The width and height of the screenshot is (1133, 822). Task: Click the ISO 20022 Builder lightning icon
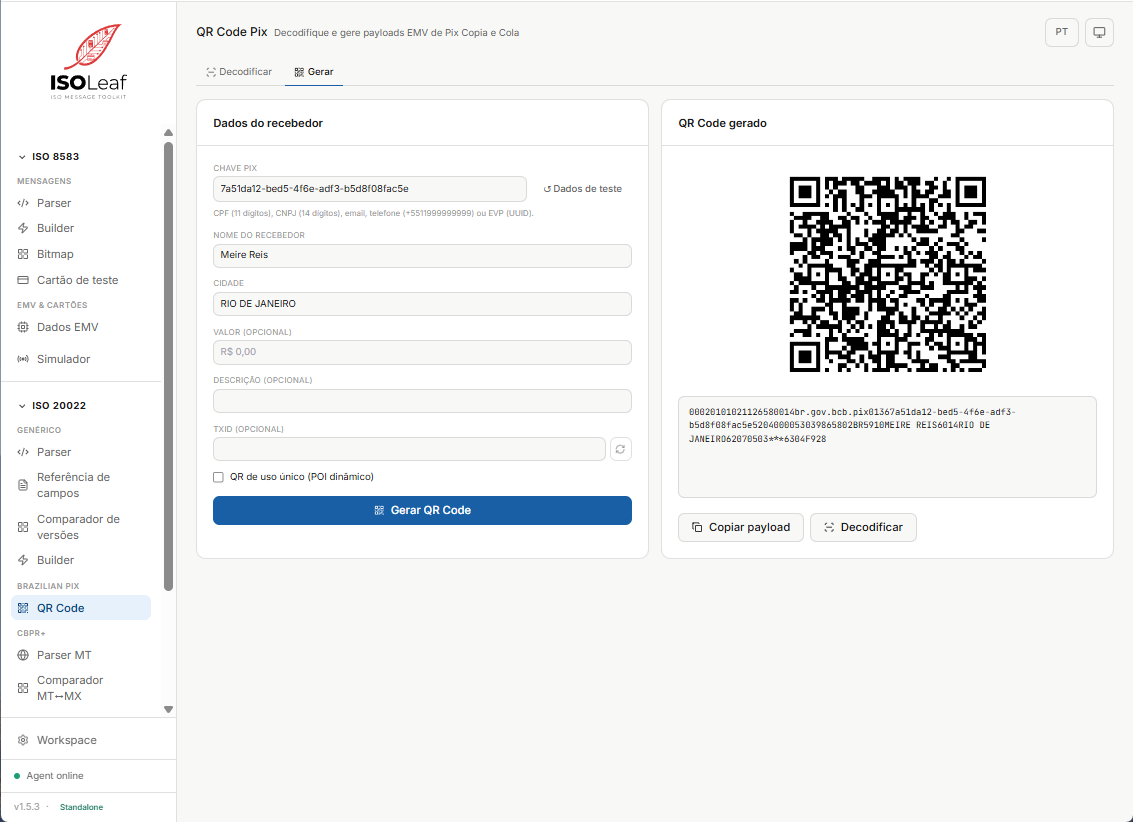23,561
